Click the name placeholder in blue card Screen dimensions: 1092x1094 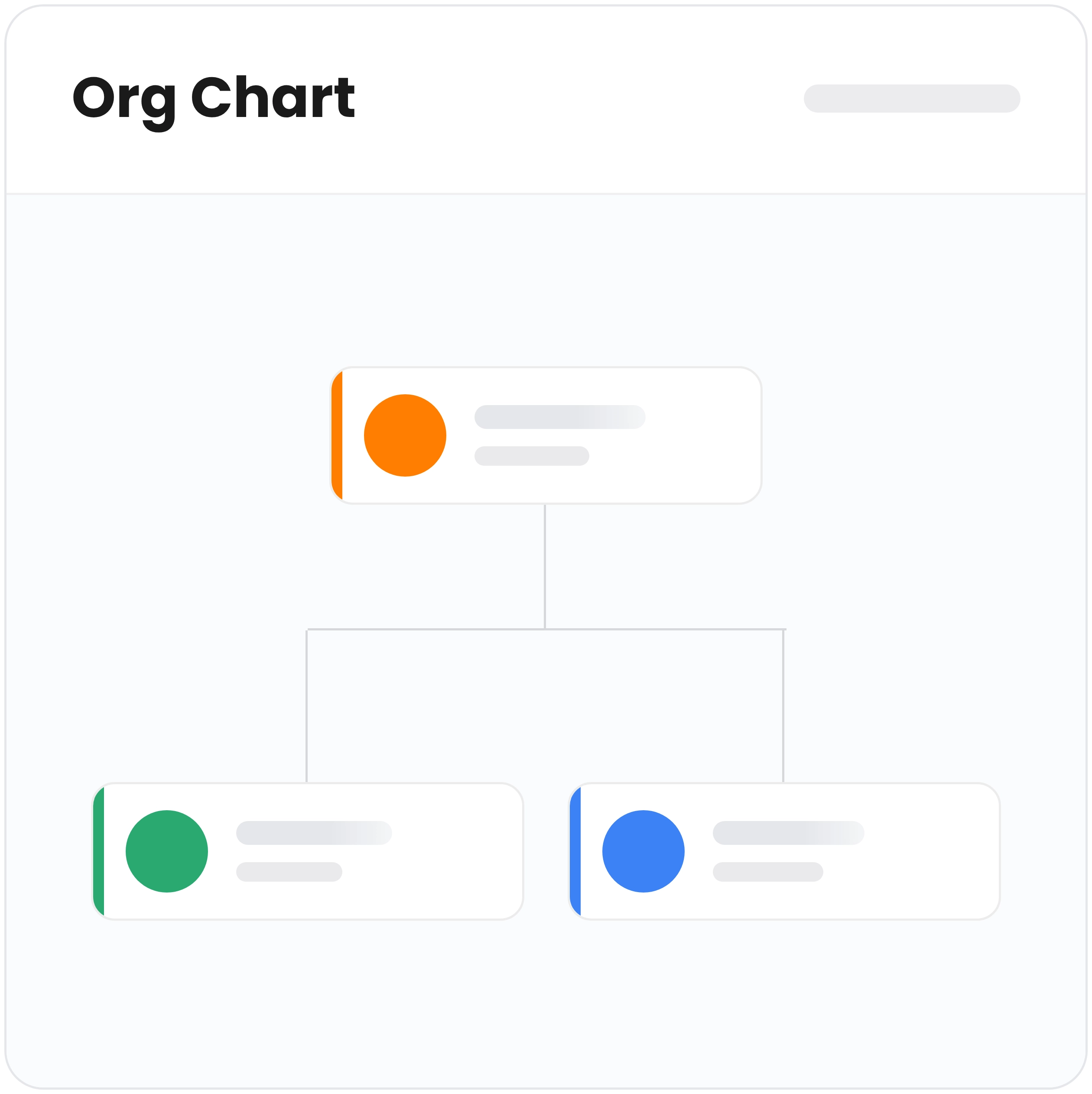(x=788, y=832)
